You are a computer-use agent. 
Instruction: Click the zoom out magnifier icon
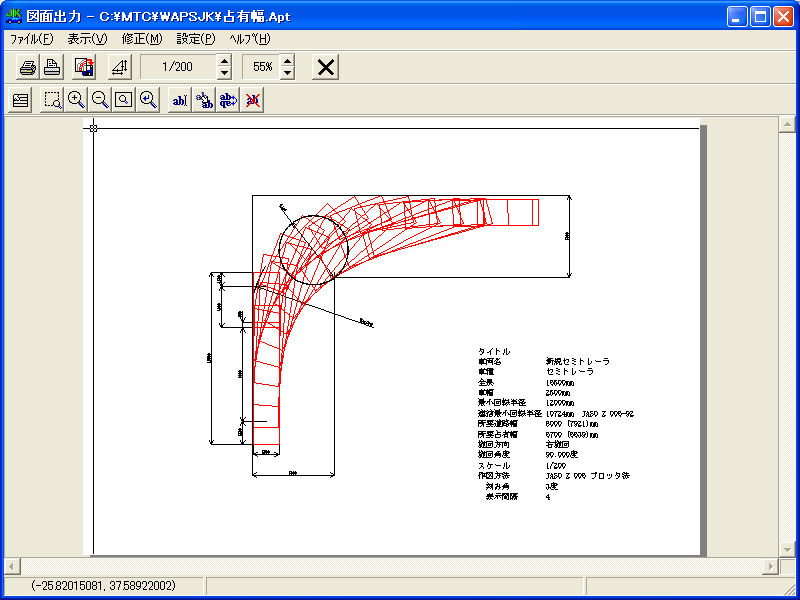coord(100,100)
